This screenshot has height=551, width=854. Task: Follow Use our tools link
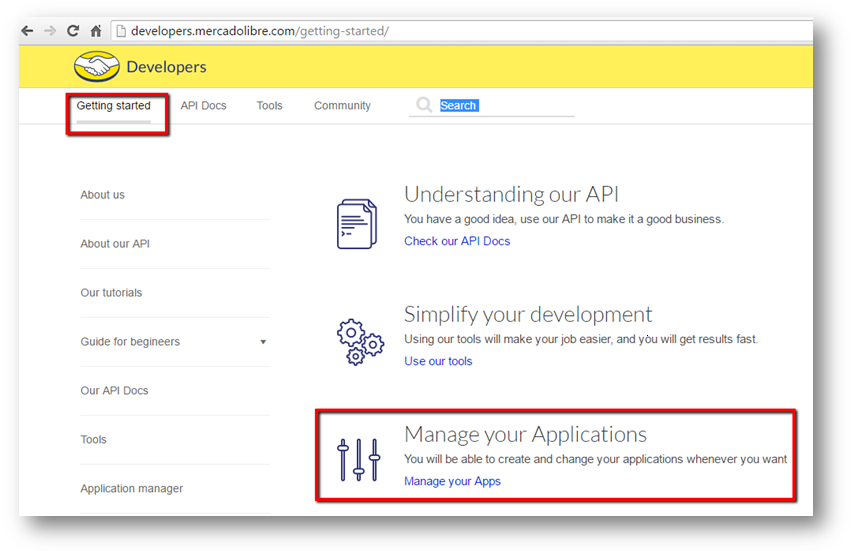[x=438, y=361]
